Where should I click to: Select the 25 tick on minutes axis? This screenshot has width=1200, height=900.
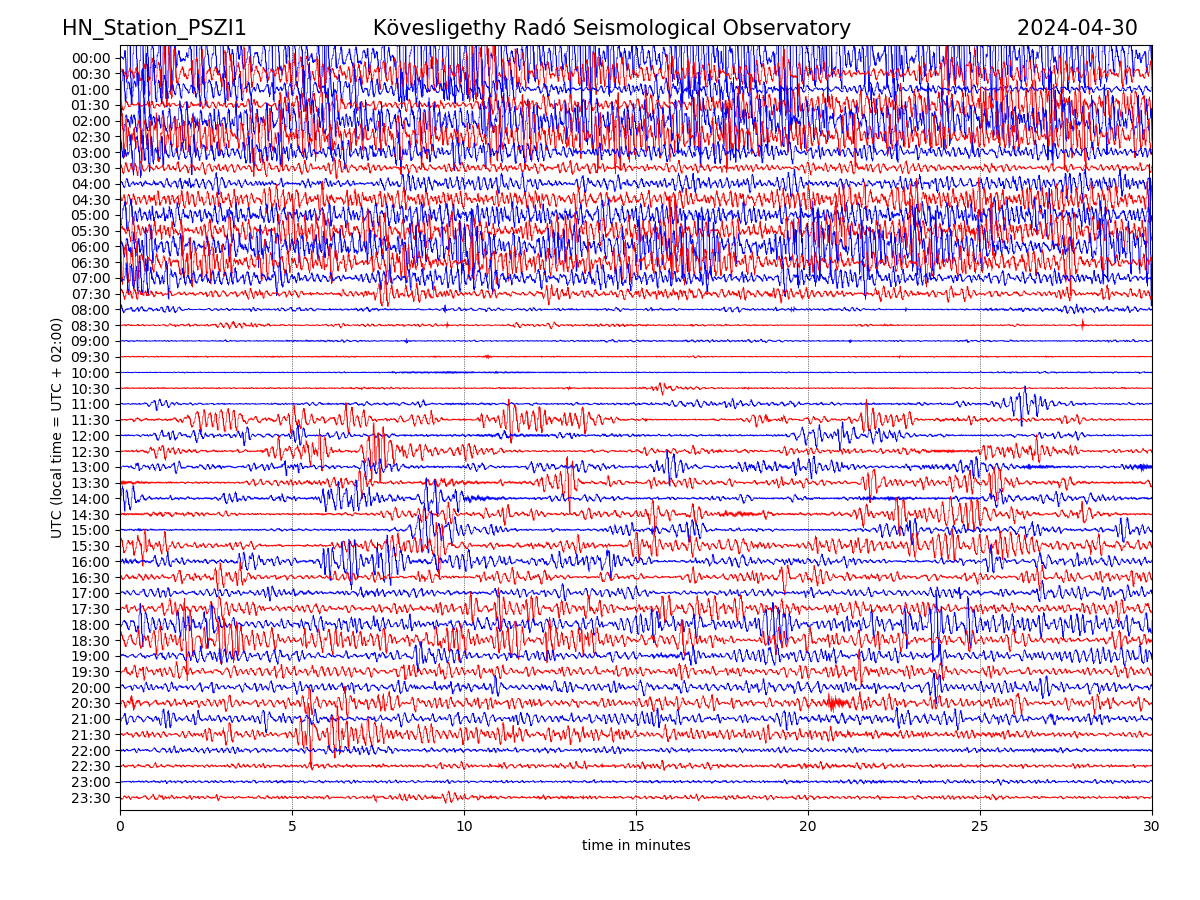tap(980, 827)
